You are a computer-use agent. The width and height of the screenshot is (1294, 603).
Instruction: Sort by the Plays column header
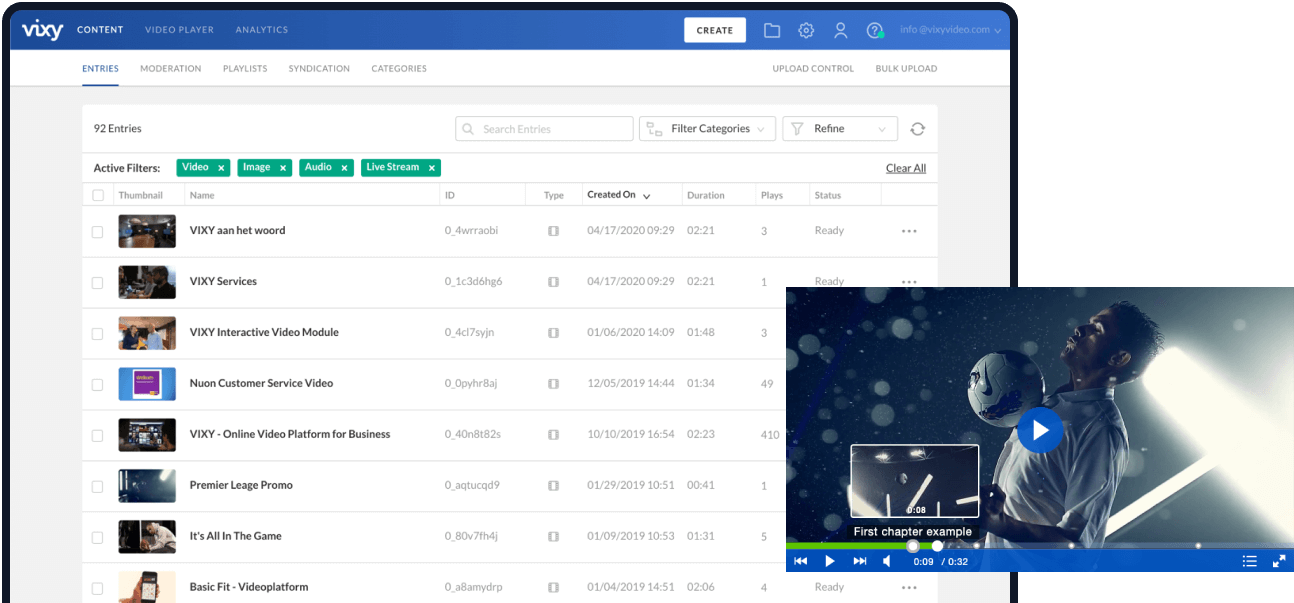tap(771, 196)
